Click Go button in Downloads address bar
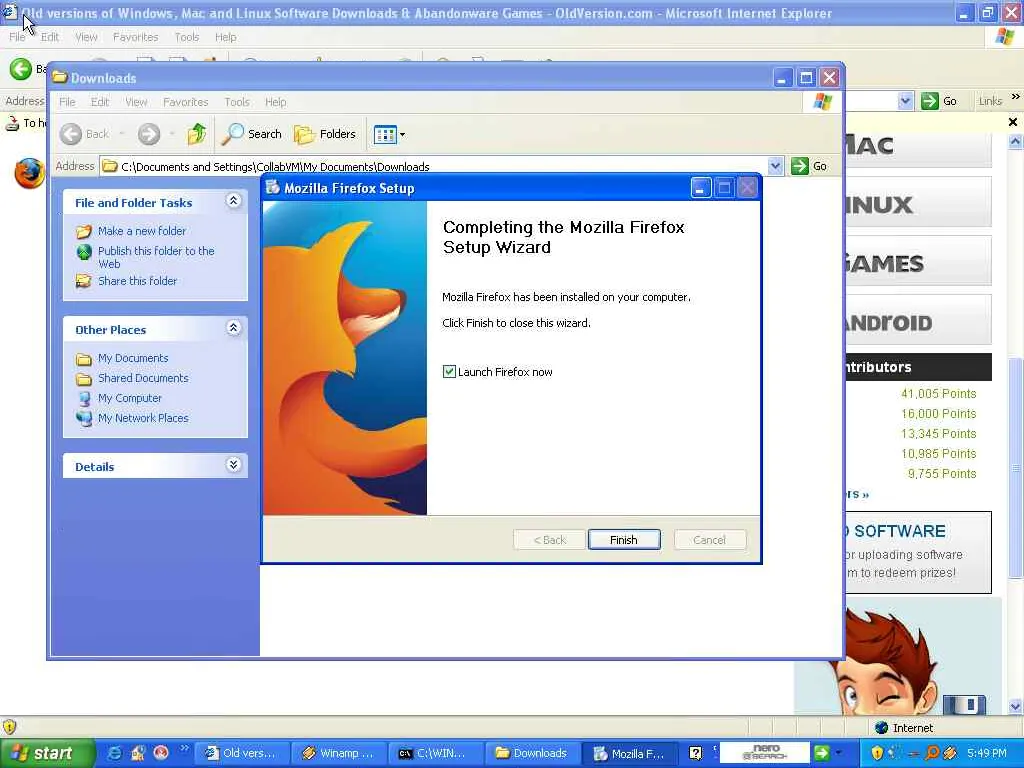 click(x=810, y=166)
